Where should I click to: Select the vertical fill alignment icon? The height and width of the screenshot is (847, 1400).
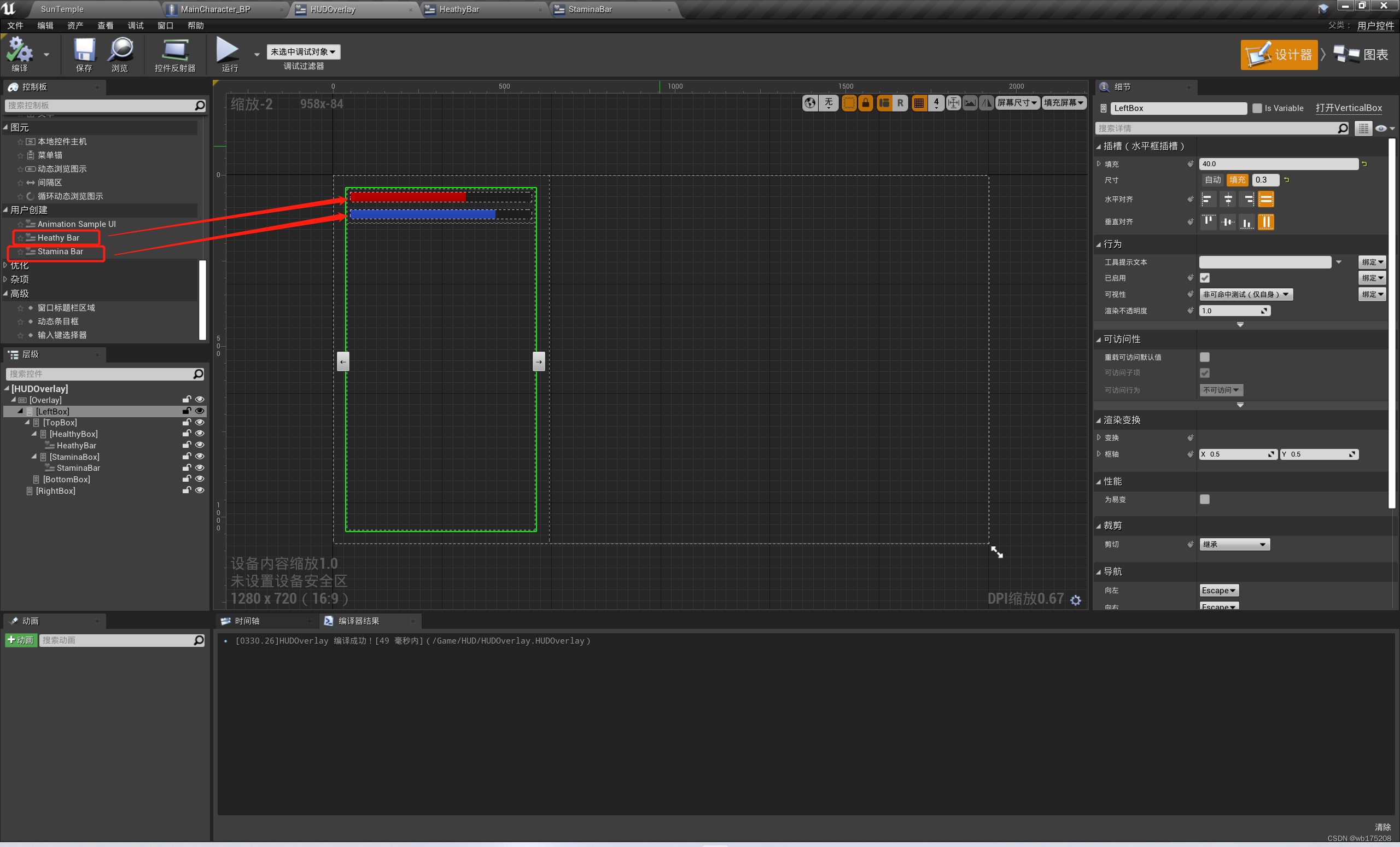tap(1266, 221)
